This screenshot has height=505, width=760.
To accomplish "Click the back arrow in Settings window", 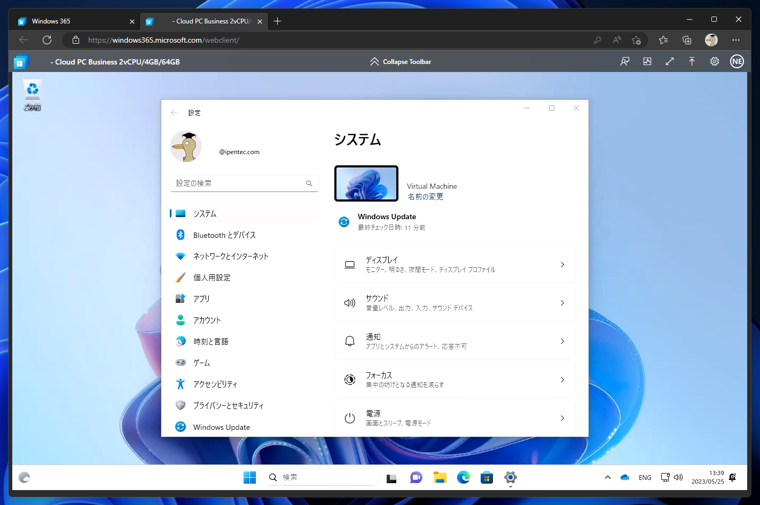I will [x=174, y=112].
